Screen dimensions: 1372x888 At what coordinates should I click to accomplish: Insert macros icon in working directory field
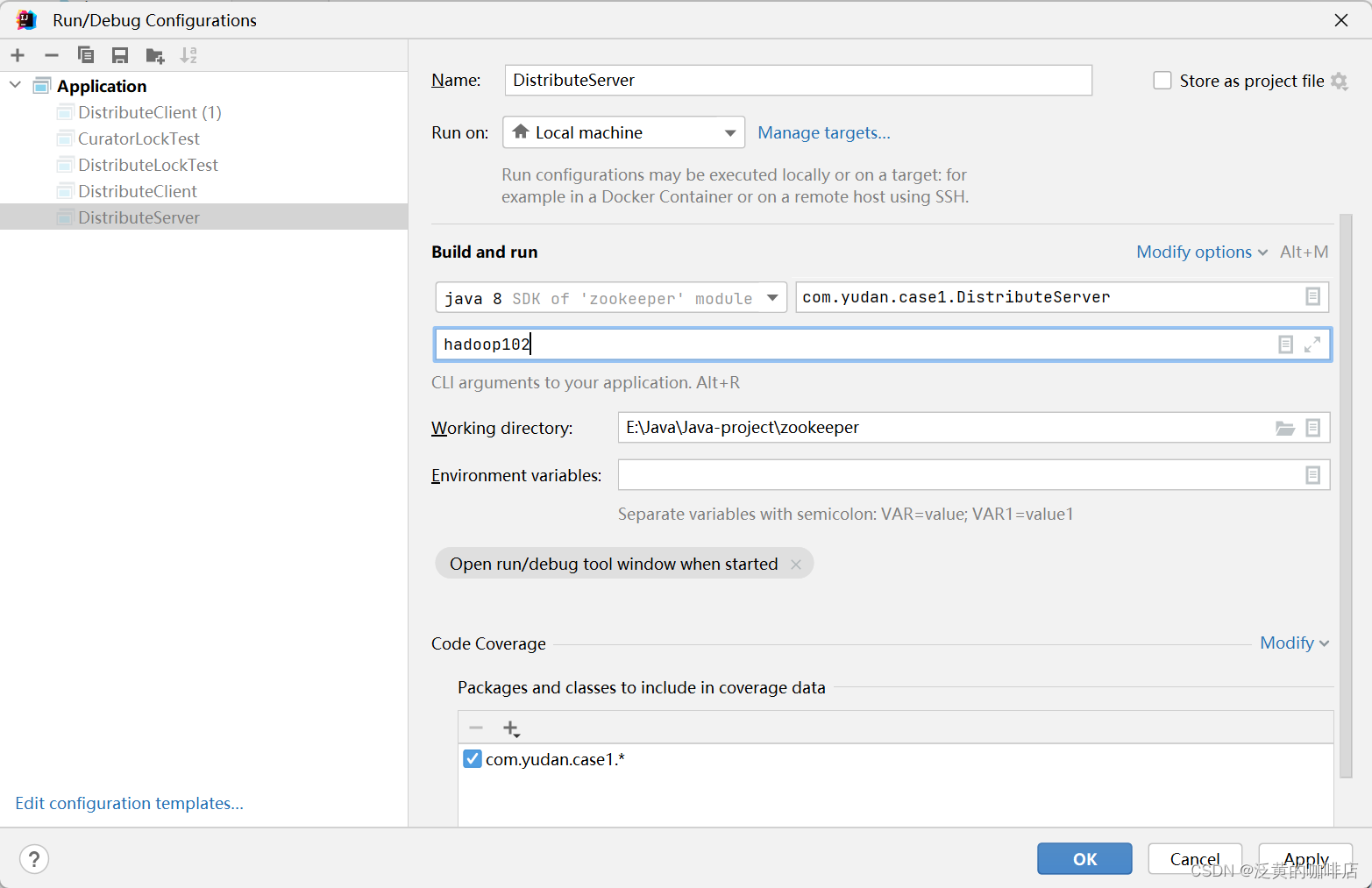click(1312, 428)
